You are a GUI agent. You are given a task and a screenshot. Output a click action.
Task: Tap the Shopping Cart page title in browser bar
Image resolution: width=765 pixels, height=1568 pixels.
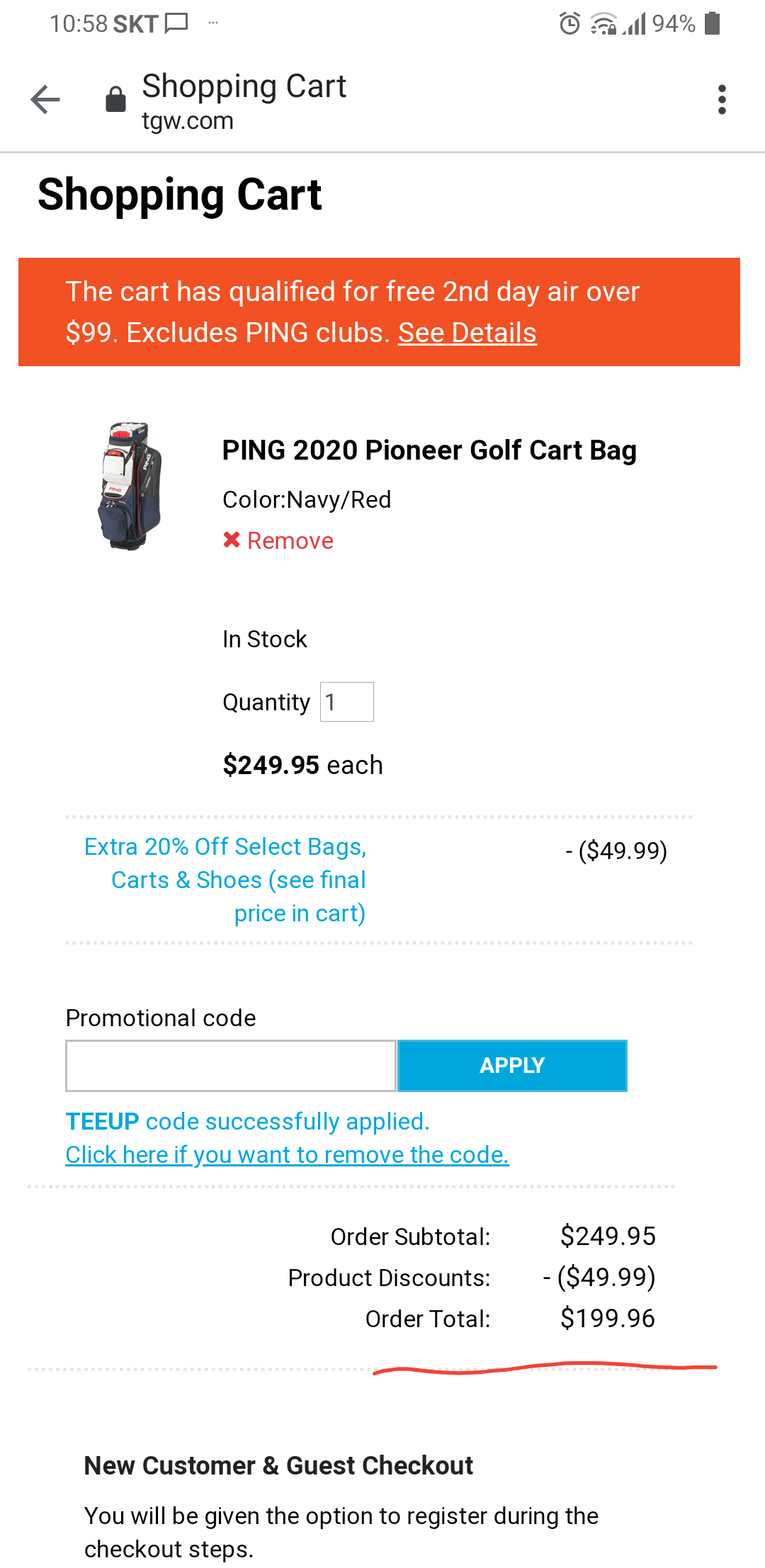tap(244, 86)
